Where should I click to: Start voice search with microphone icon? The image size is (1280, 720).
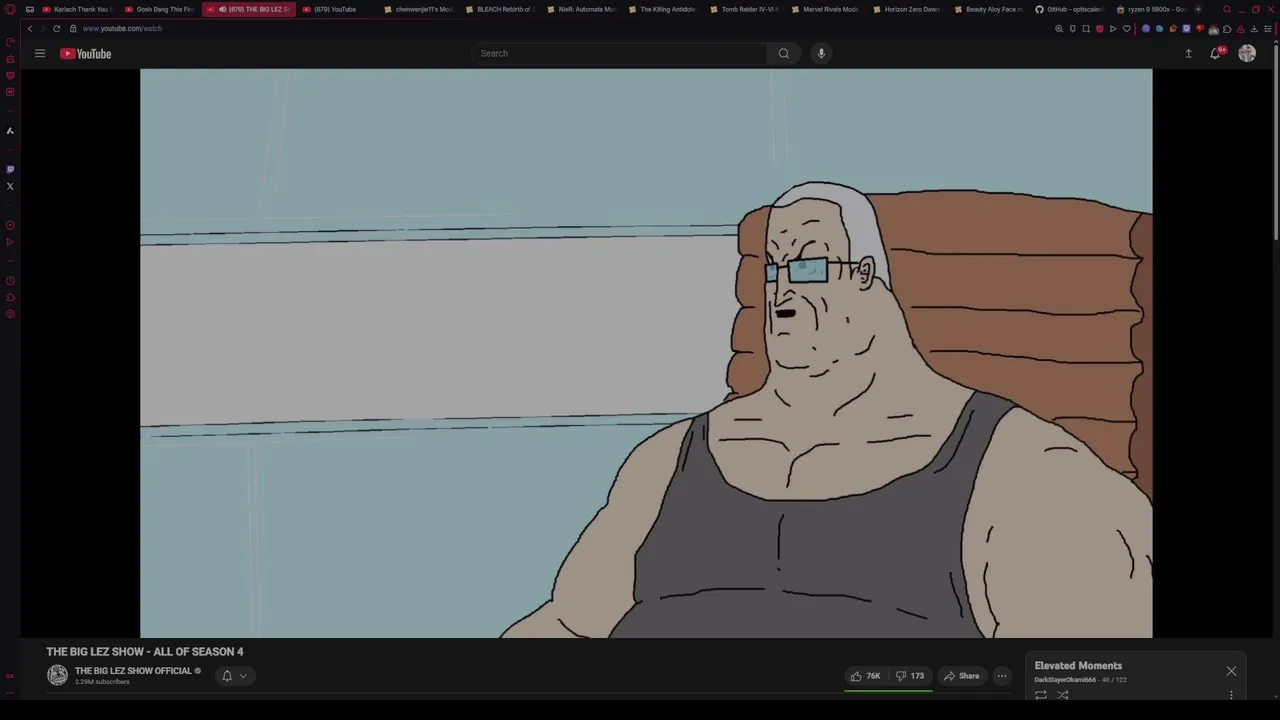coord(821,53)
